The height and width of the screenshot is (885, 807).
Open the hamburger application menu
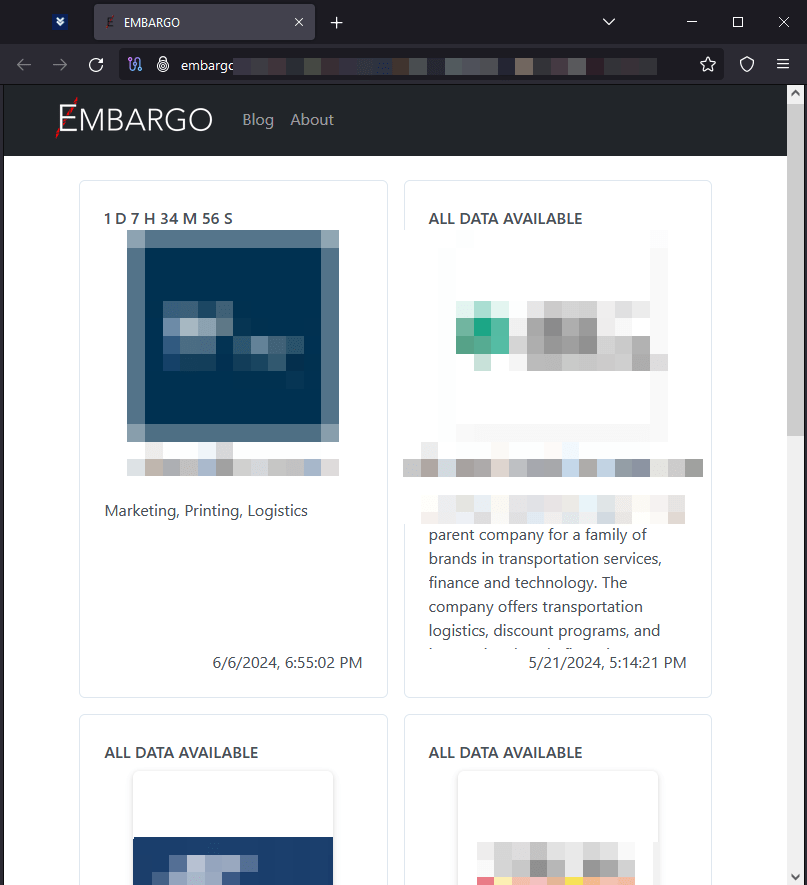point(783,64)
